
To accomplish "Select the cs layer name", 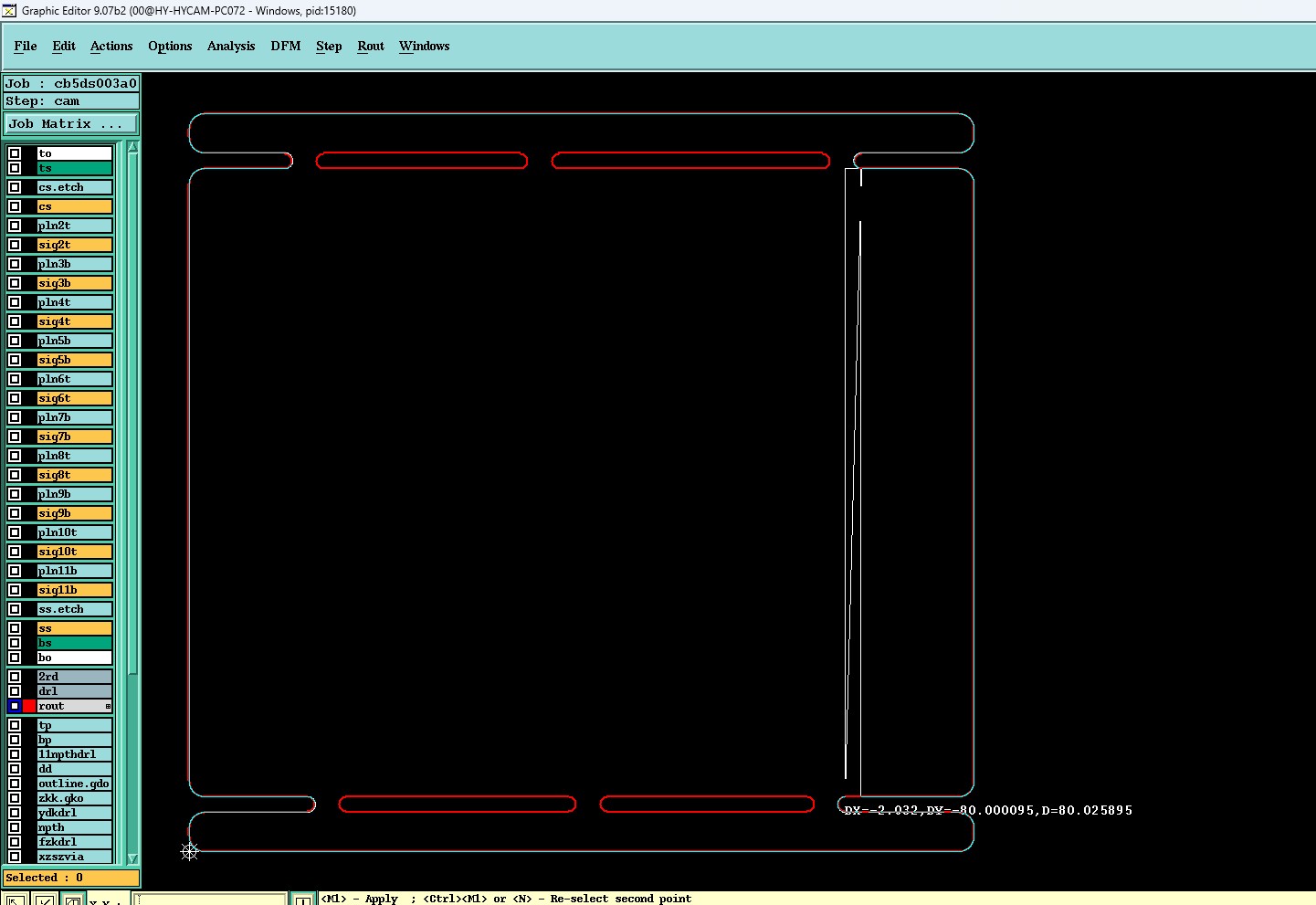I will pyautogui.click(x=74, y=206).
